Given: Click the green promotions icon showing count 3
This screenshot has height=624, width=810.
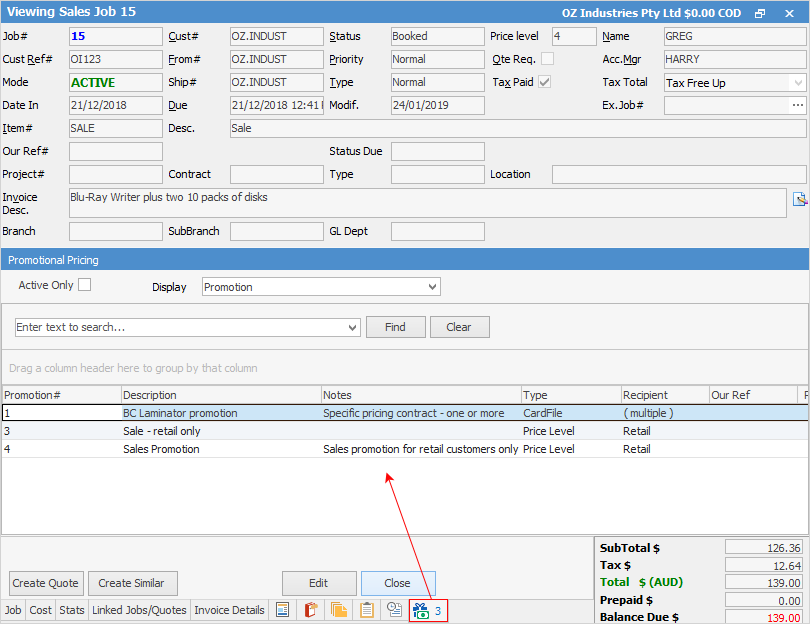Looking at the screenshot, I should click(x=420, y=610).
